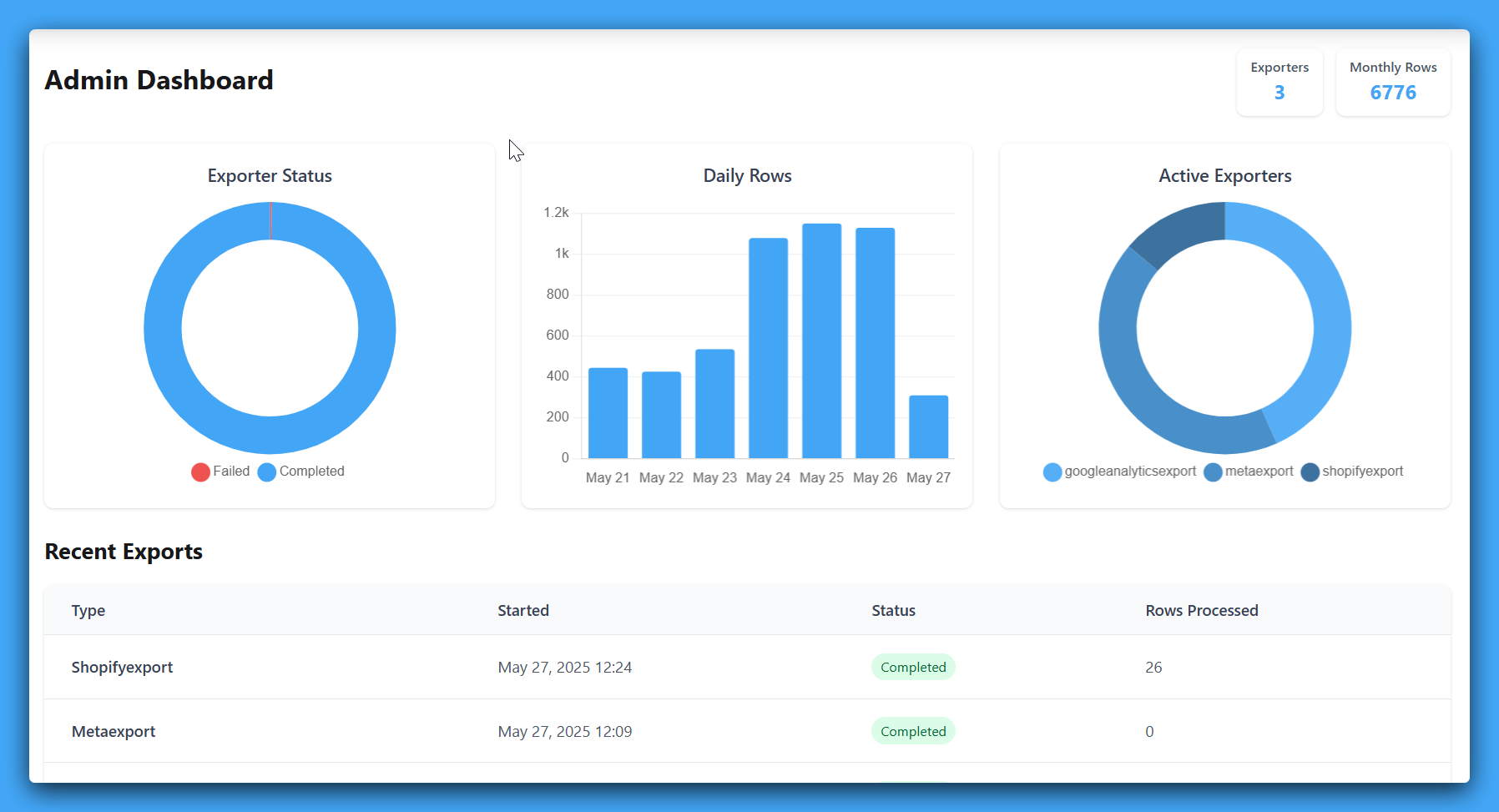Hide the Failed series using its legend label
Viewport: 1499px width, 812px height.
coord(231,472)
